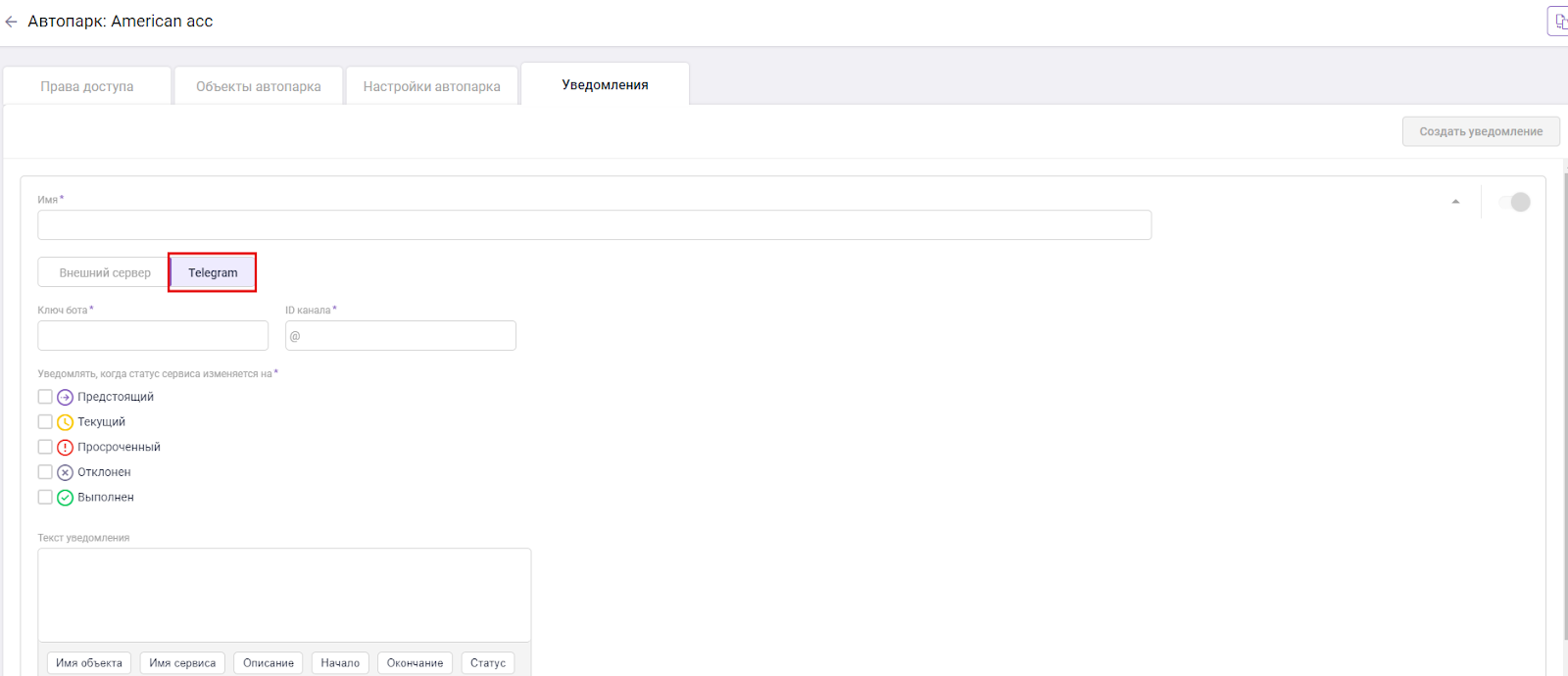Click the document icon in top-right corner
The image size is (1568, 676).
(1558, 21)
